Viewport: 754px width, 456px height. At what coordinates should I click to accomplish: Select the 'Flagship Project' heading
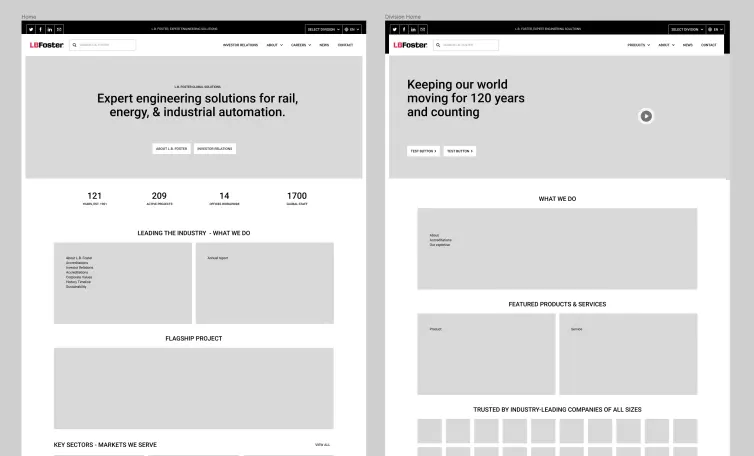(x=194, y=339)
